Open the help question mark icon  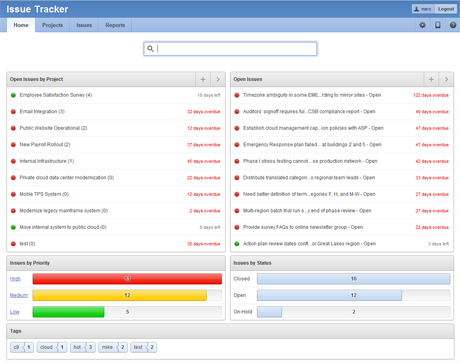[x=453, y=25]
